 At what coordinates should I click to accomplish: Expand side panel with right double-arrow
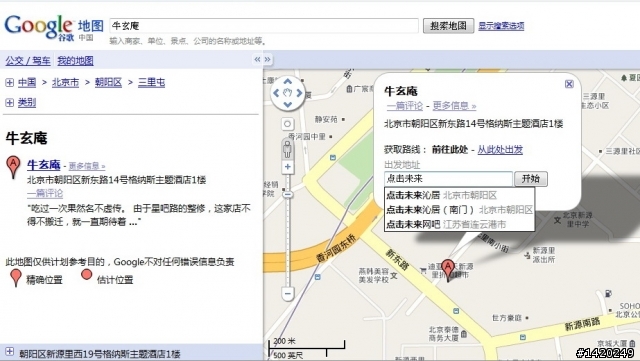coord(267,60)
